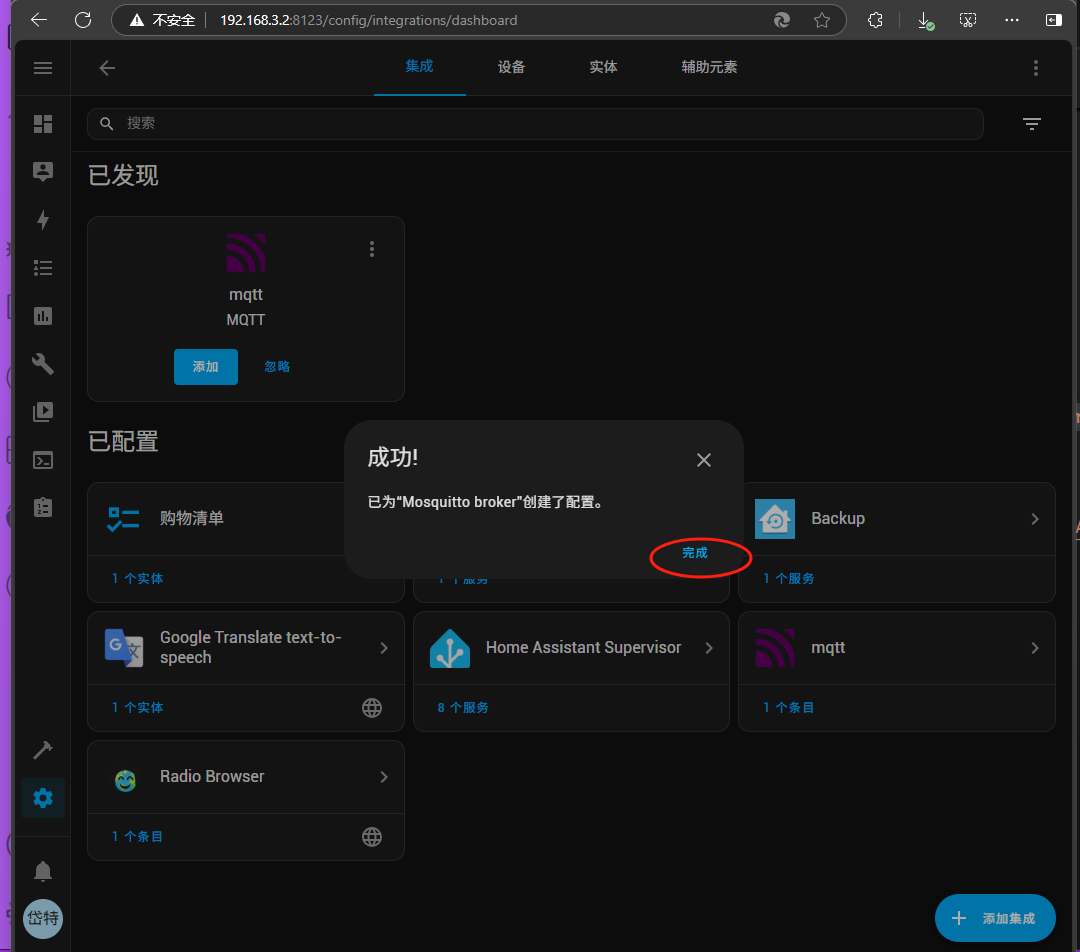The height and width of the screenshot is (952, 1080).
Task: Click the 忽略 link on mqtt card
Action: 277,367
